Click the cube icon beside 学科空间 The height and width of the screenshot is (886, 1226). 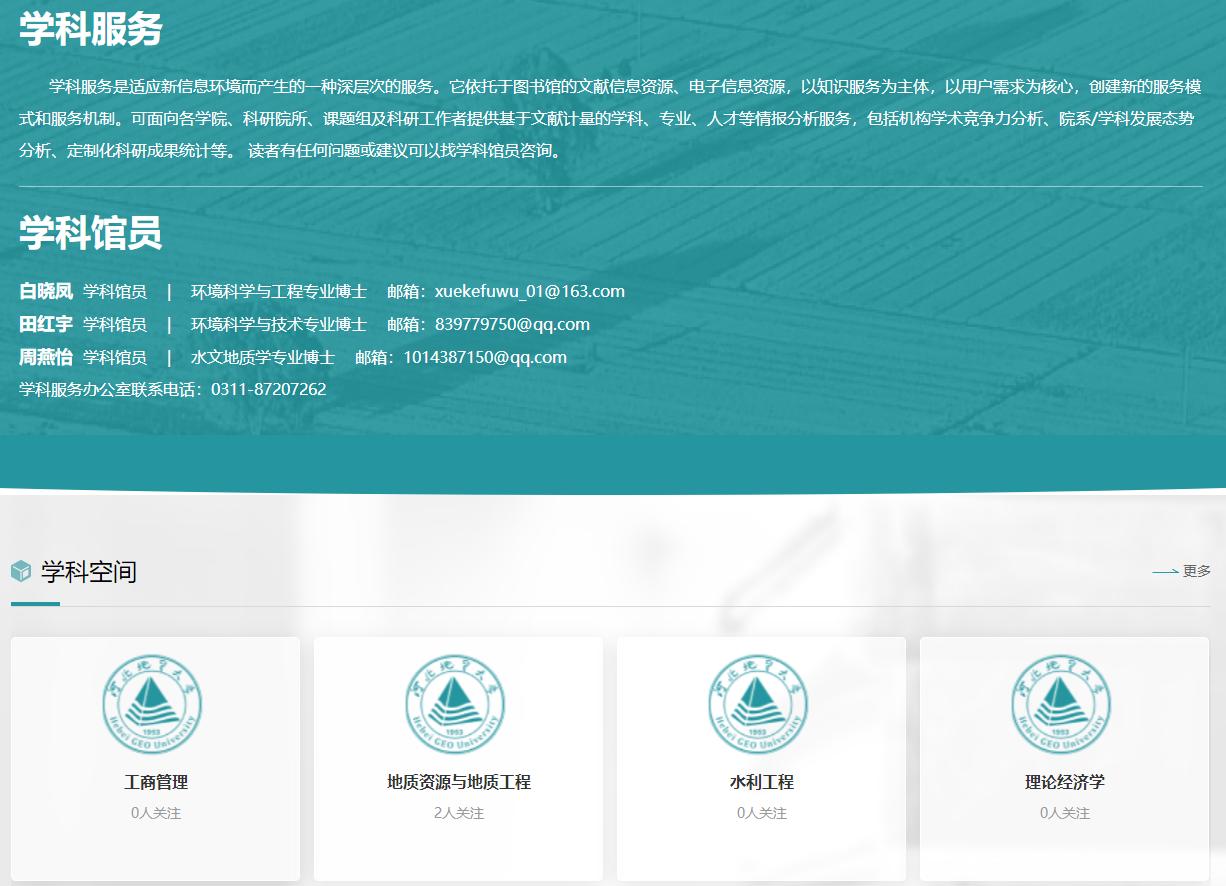21,571
